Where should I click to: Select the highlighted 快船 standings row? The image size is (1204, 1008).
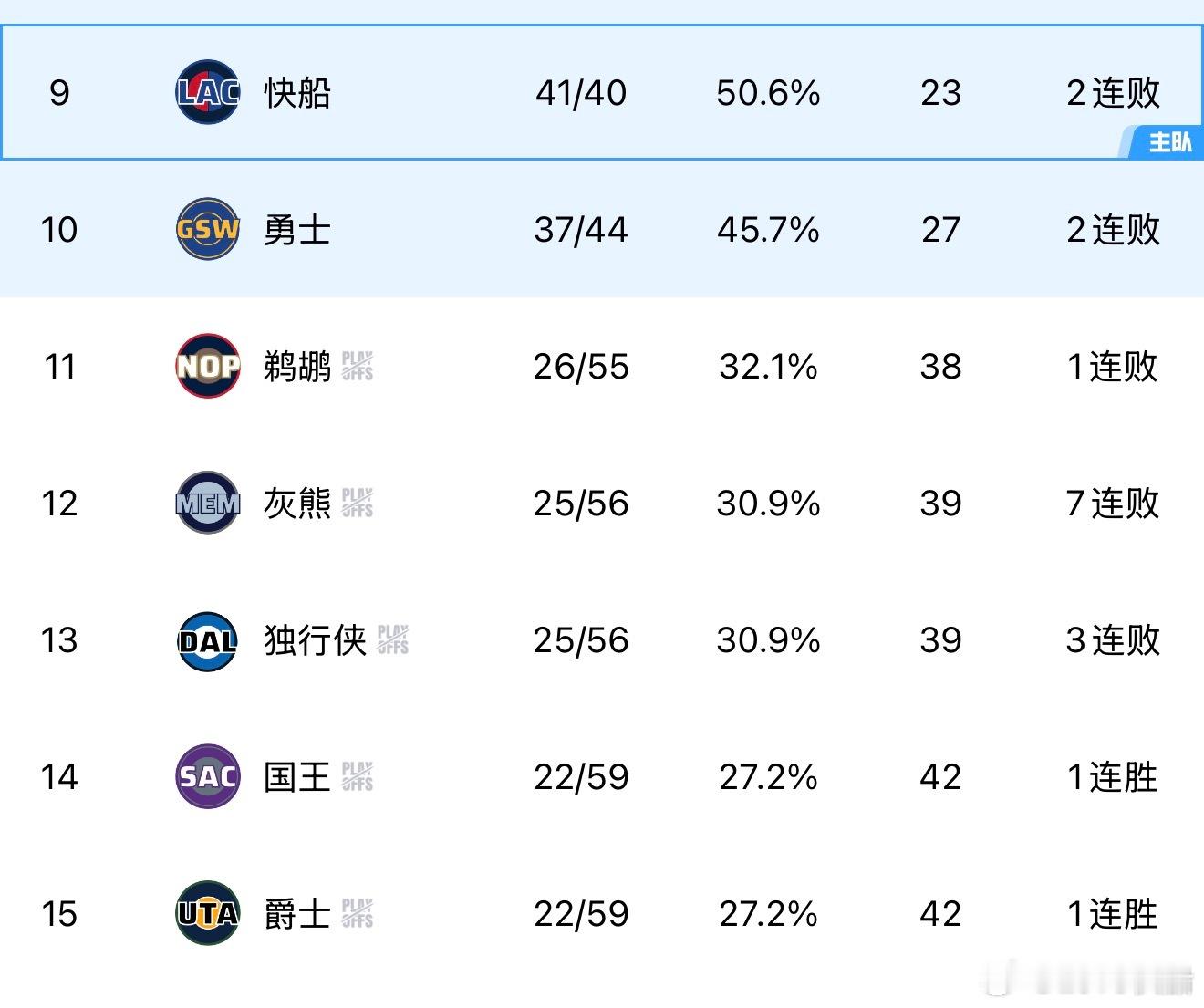tap(602, 91)
